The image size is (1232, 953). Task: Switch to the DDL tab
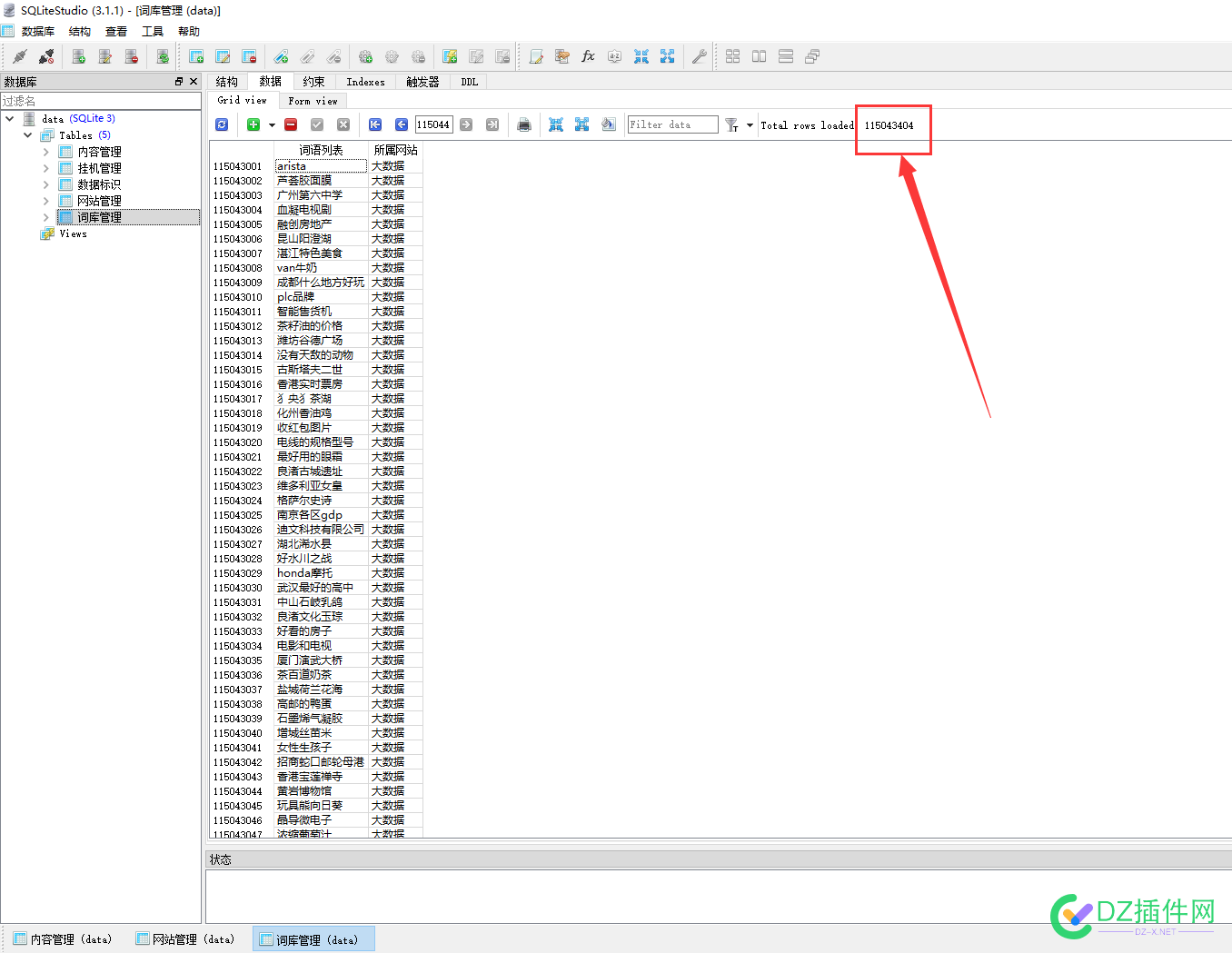point(469,82)
